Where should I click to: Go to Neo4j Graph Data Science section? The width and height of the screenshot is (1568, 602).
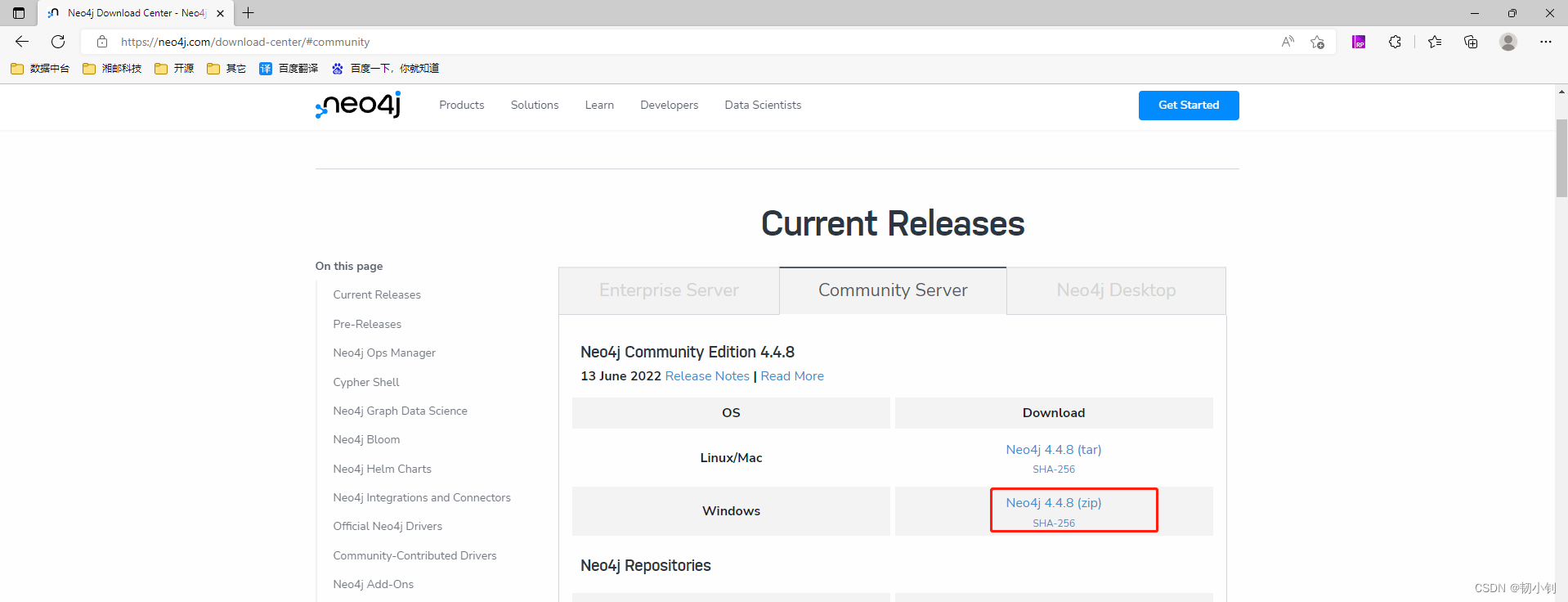click(x=401, y=411)
